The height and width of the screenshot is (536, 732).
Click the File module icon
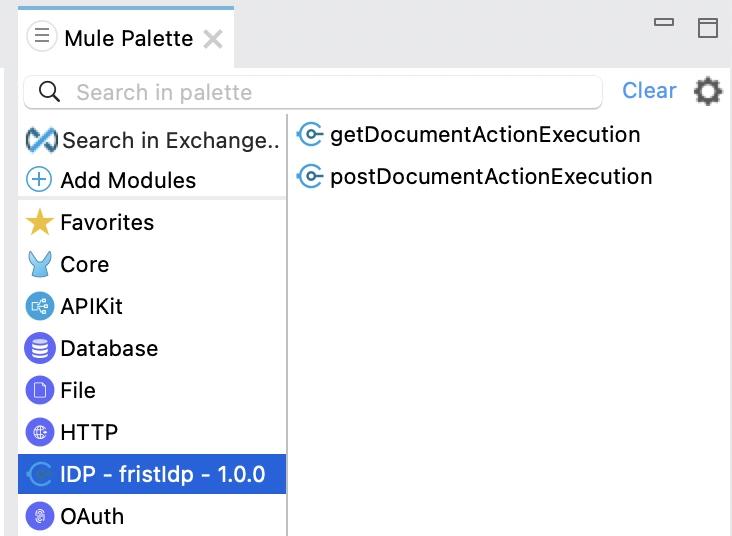39,390
